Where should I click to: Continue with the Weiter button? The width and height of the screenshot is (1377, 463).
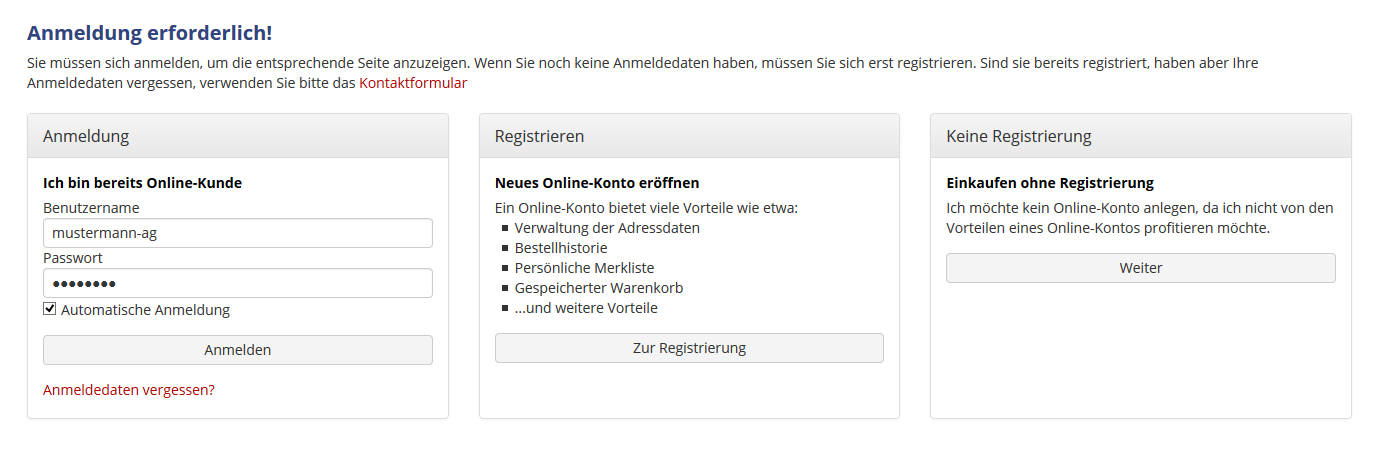tap(1141, 268)
